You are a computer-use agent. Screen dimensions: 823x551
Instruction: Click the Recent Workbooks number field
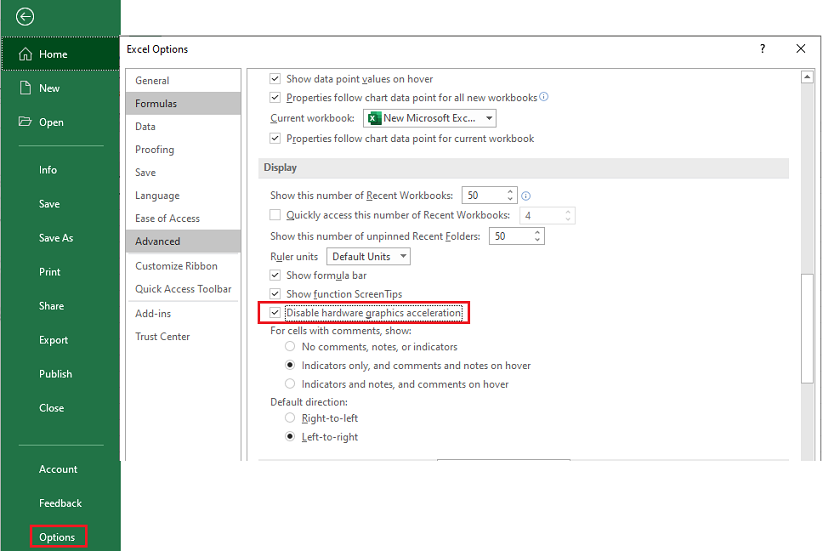(x=484, y=195)
